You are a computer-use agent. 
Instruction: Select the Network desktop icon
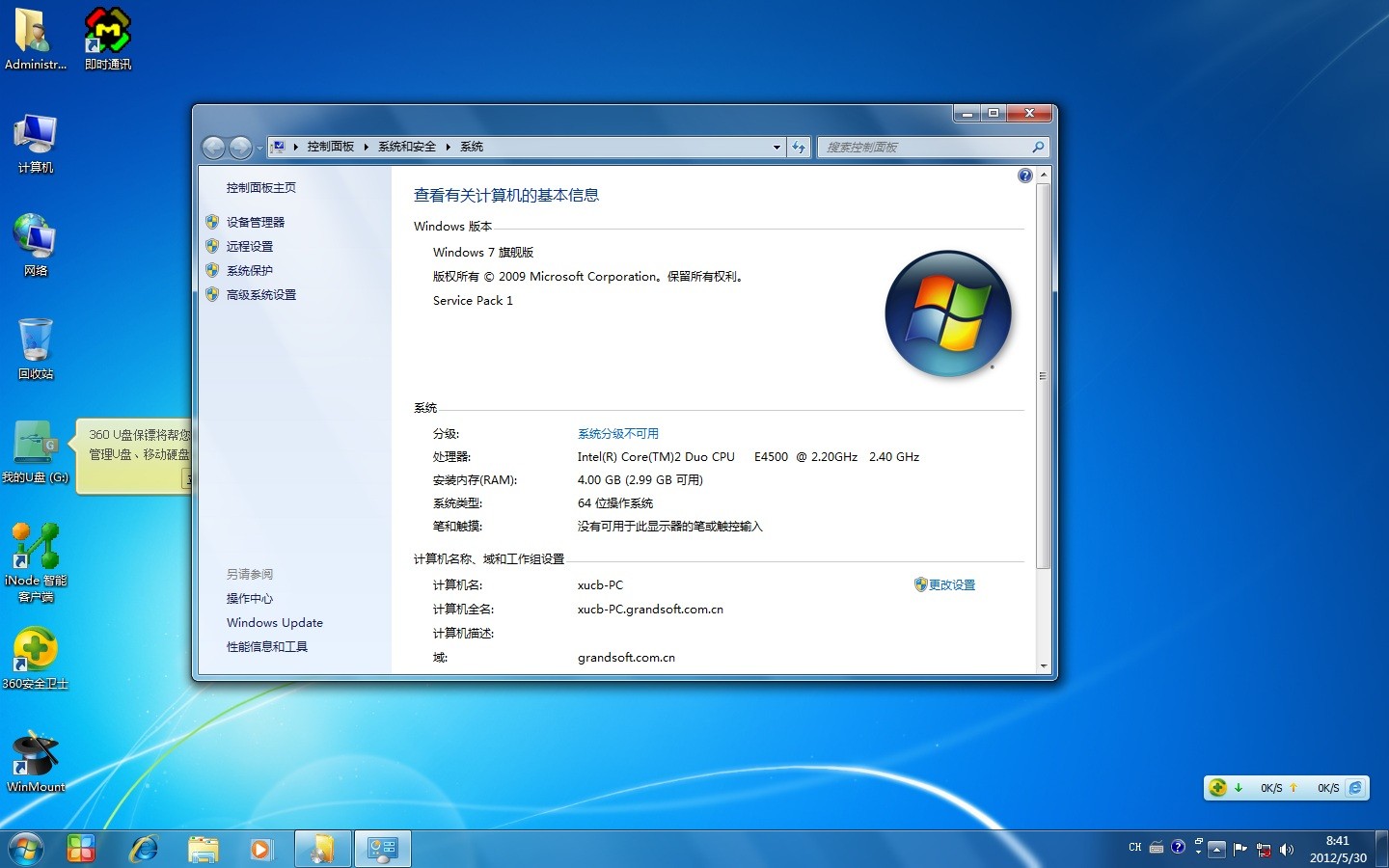[35, 245]
